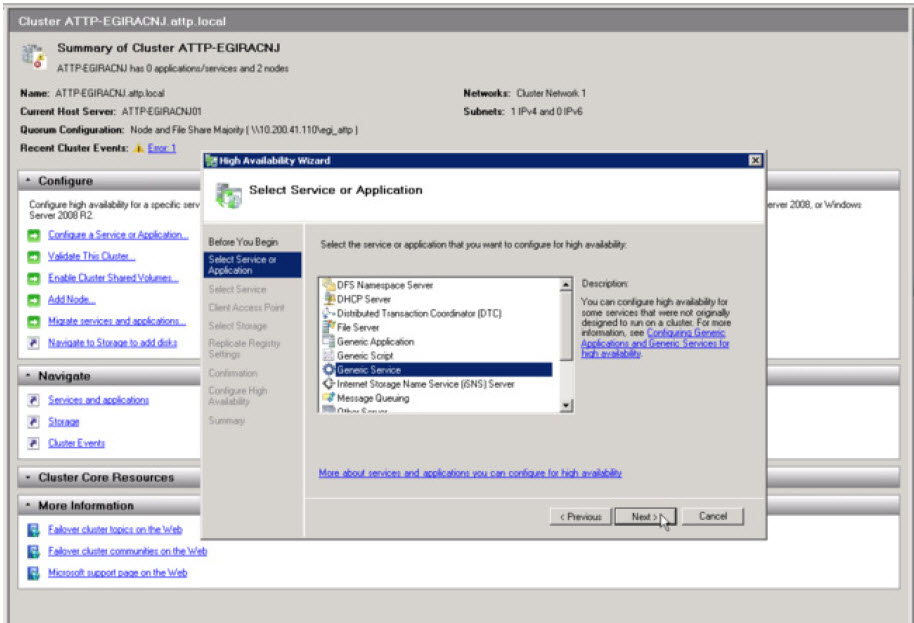
Task: Click the green arrow icon beside Add Node
Action: (x=34, y=300)
